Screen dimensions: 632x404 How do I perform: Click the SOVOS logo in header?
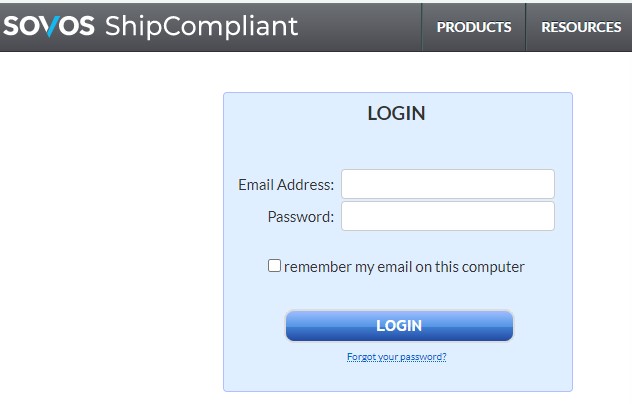pos(49,26)
